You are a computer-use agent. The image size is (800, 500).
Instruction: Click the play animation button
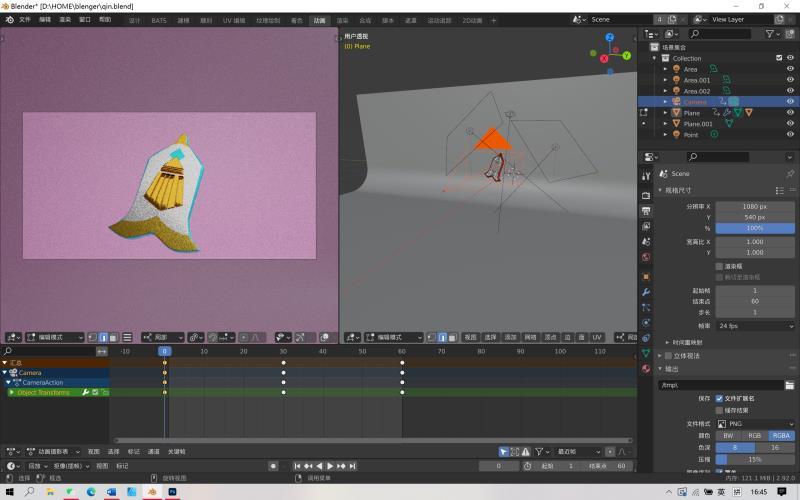coord(330,466)
